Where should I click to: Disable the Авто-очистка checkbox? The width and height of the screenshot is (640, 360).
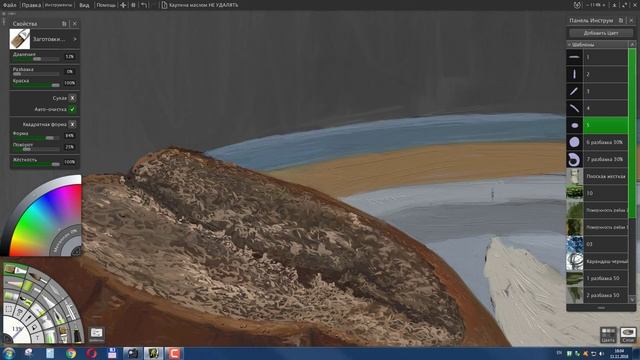pyautogui.click(x=72, y=109)
